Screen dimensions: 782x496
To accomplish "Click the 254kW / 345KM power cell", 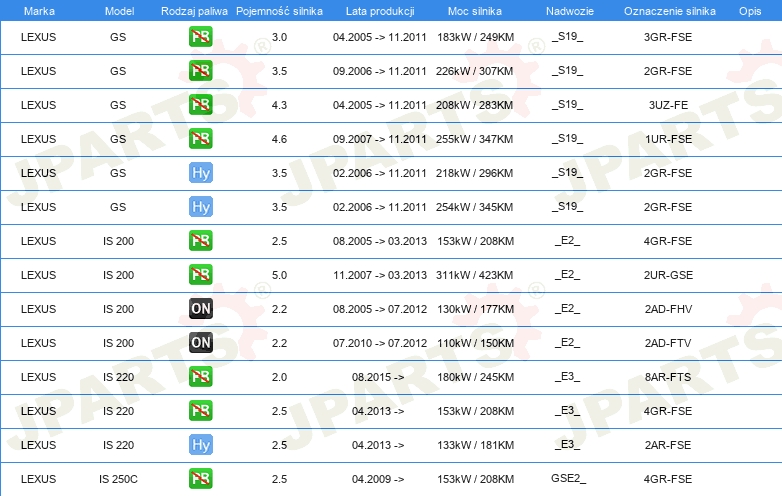I will [474, 207].
